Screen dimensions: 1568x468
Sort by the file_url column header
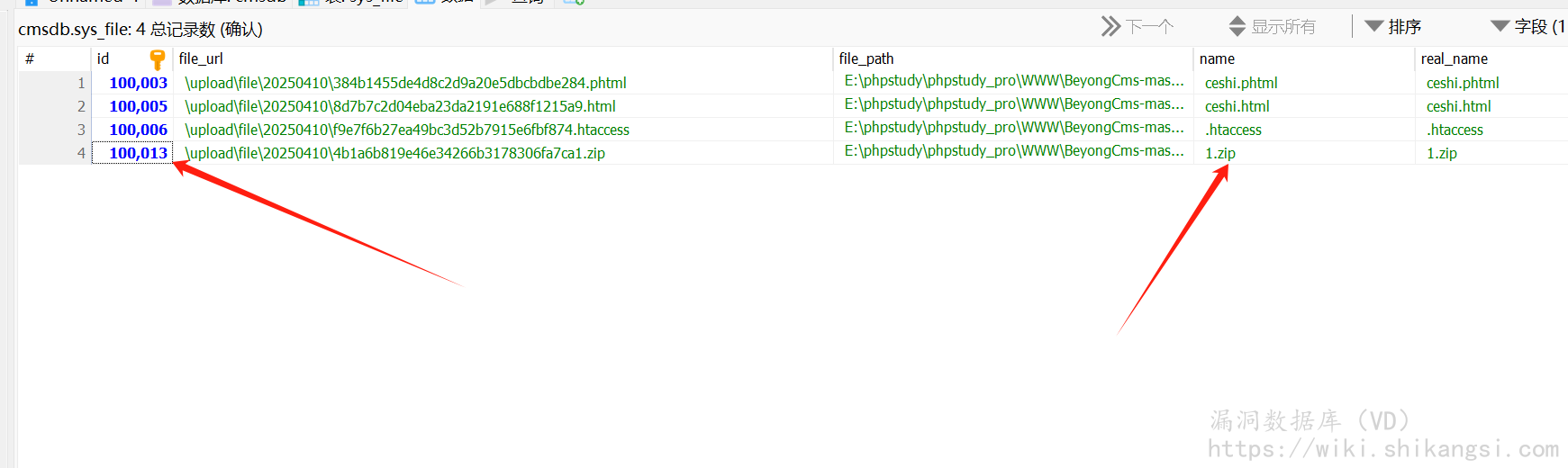(x=201, y=59)
